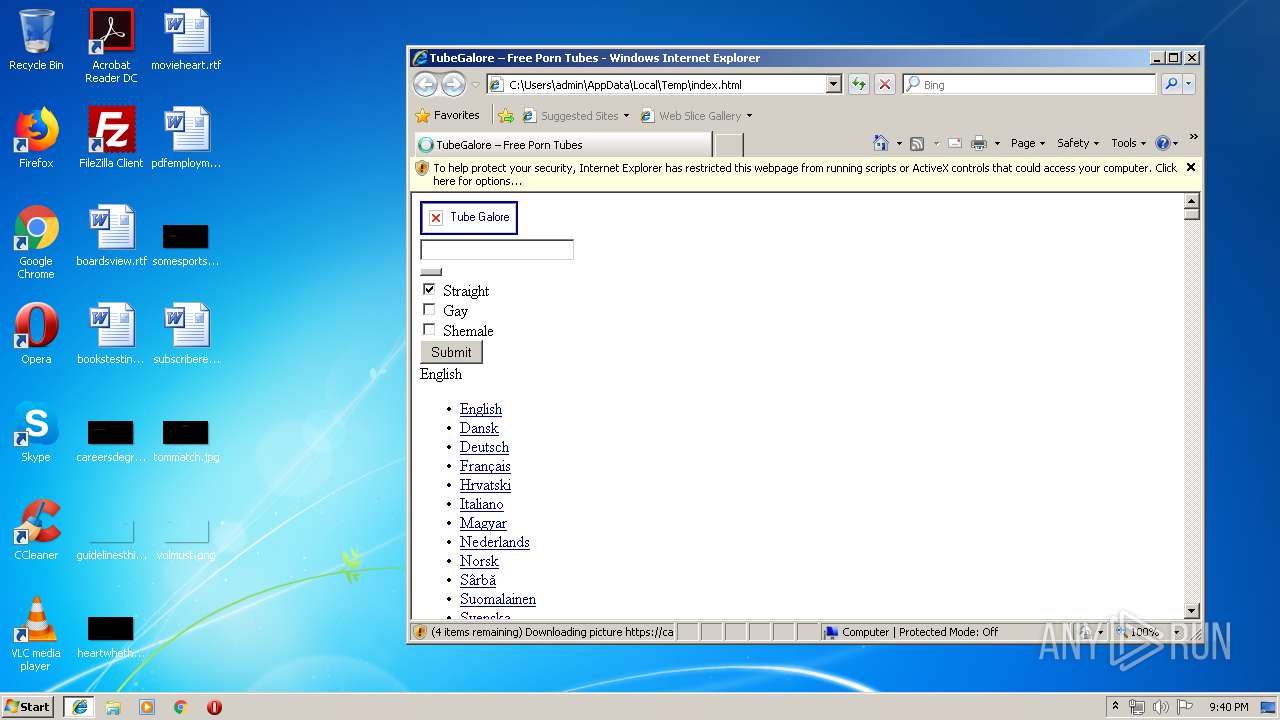
Task: Open Windows Media Player taskbar icon
Action: coord(147,707)
